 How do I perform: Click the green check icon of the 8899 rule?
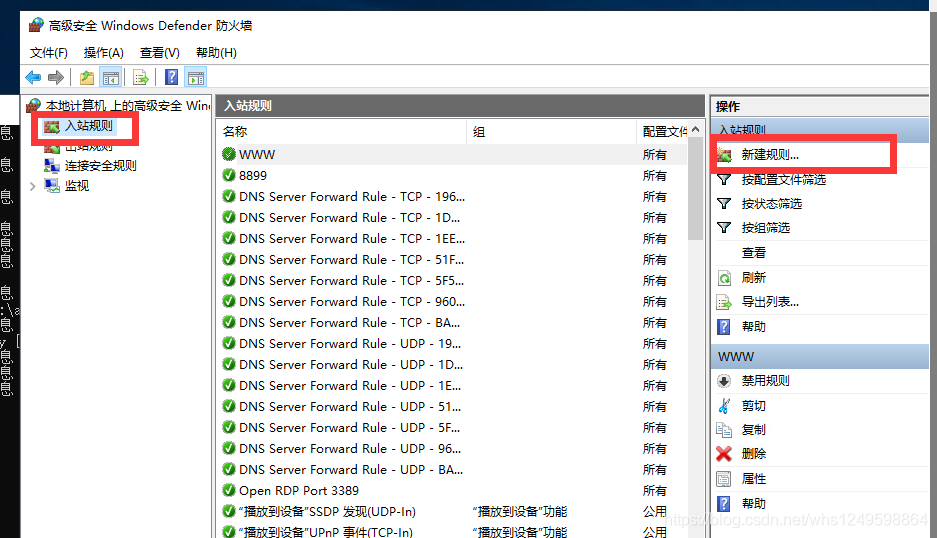[x=228, y=175]
